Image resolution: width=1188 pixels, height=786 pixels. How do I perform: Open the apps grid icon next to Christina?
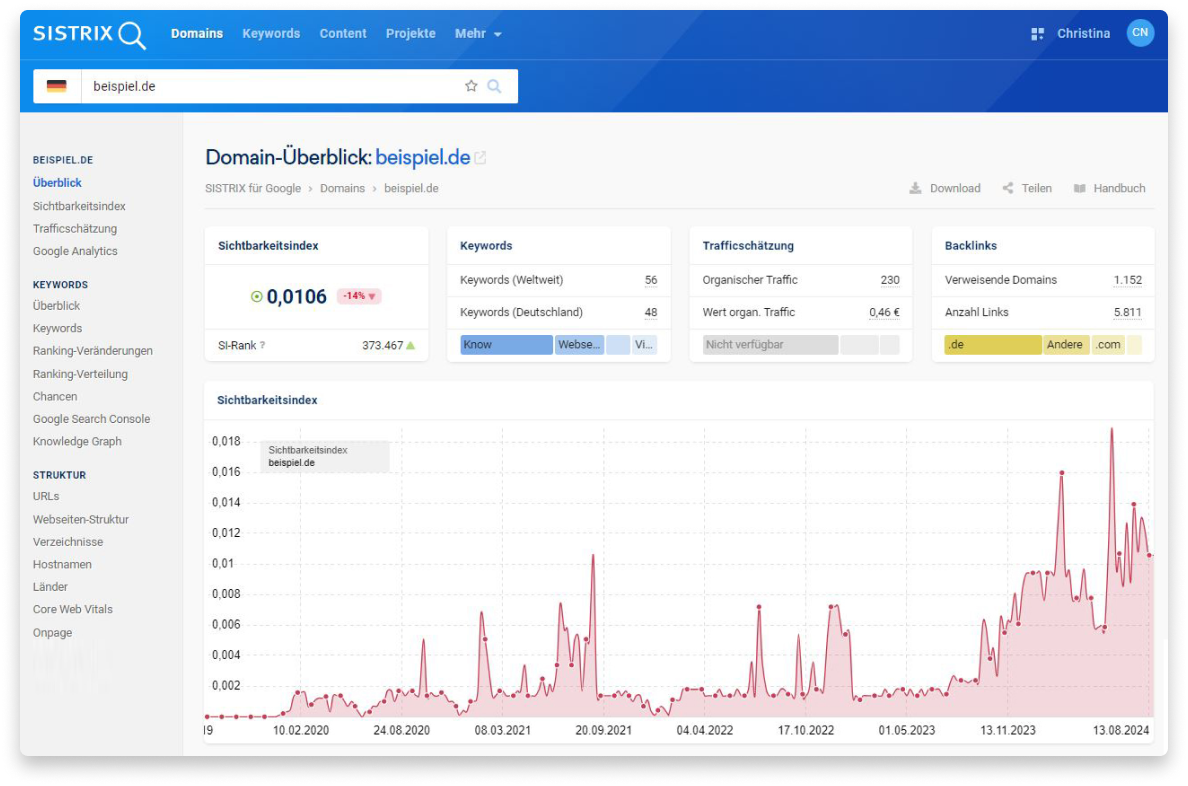[1037, 34]
